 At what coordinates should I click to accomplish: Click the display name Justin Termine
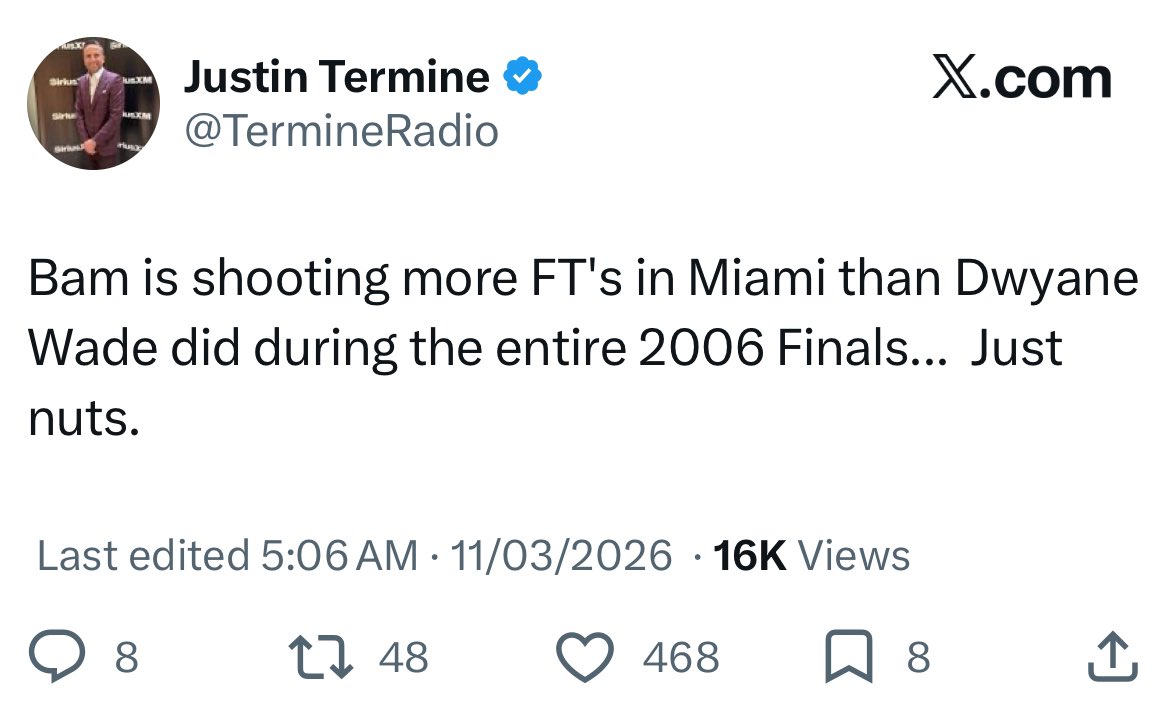coord(336,78)
